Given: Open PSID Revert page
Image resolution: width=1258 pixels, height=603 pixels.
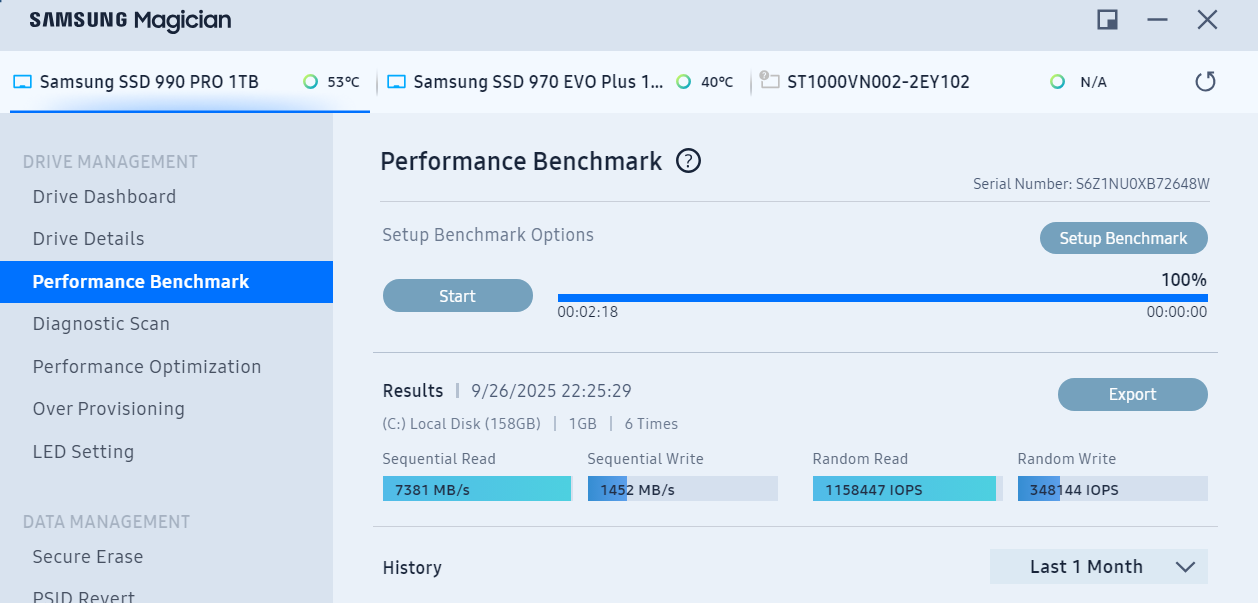Looking at the screenshot, I should point(83,596).
